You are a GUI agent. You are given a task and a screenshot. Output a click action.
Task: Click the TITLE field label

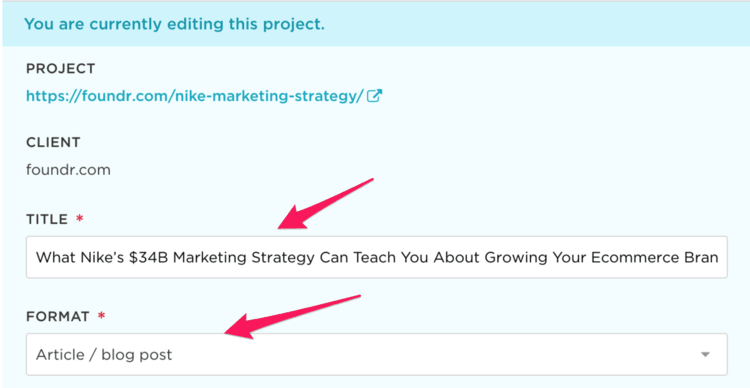click(x=47, y=220)
